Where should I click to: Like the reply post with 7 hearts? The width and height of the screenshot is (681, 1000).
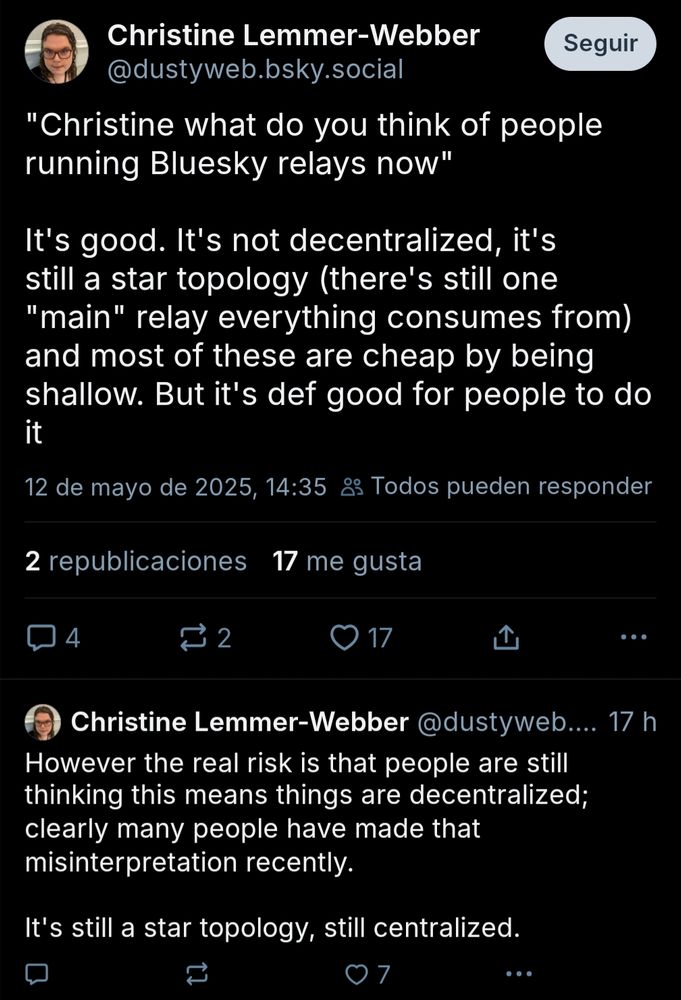(x=367, y=974)
